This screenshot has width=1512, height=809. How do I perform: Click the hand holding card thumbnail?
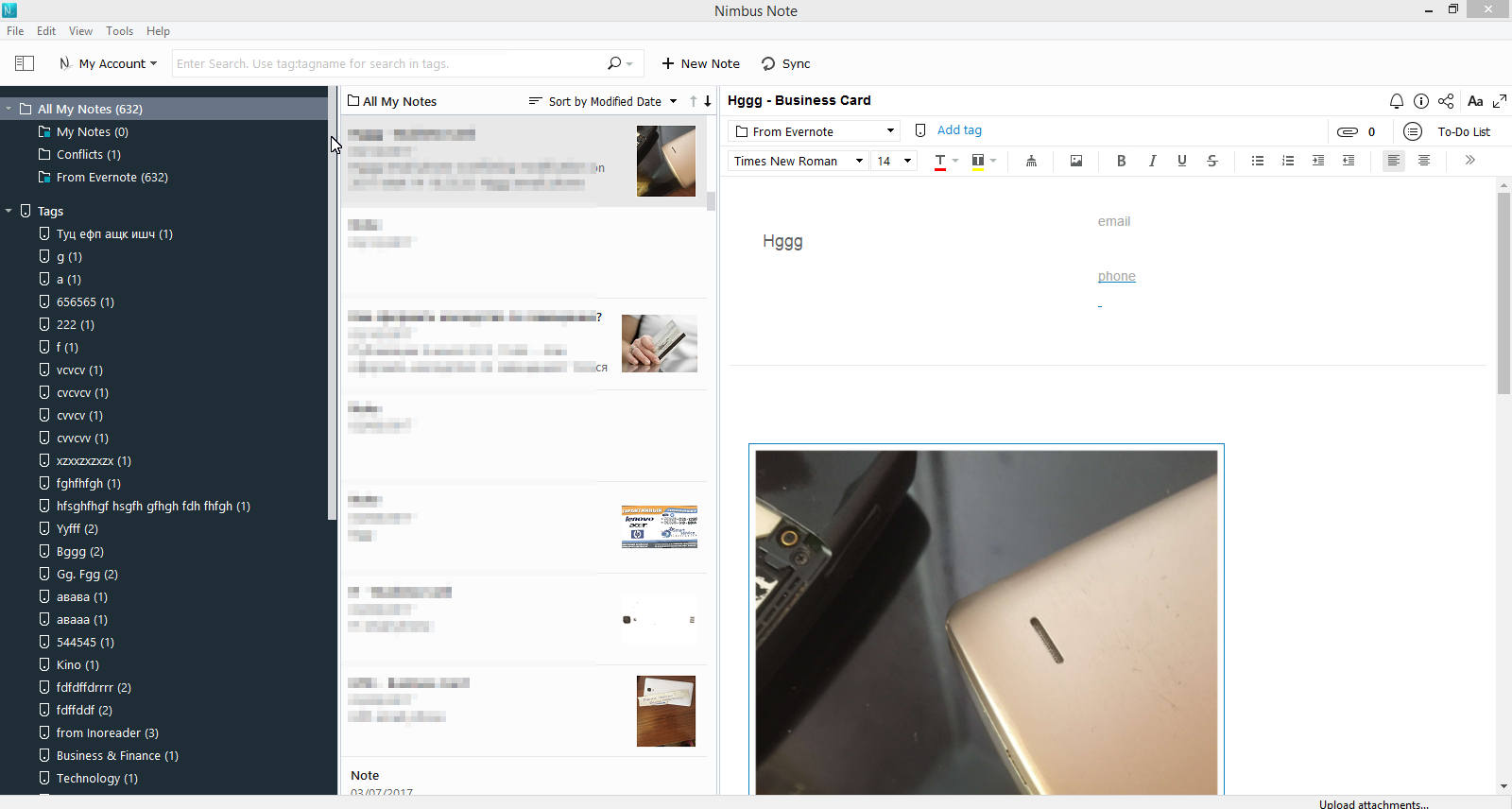[660, 343]
